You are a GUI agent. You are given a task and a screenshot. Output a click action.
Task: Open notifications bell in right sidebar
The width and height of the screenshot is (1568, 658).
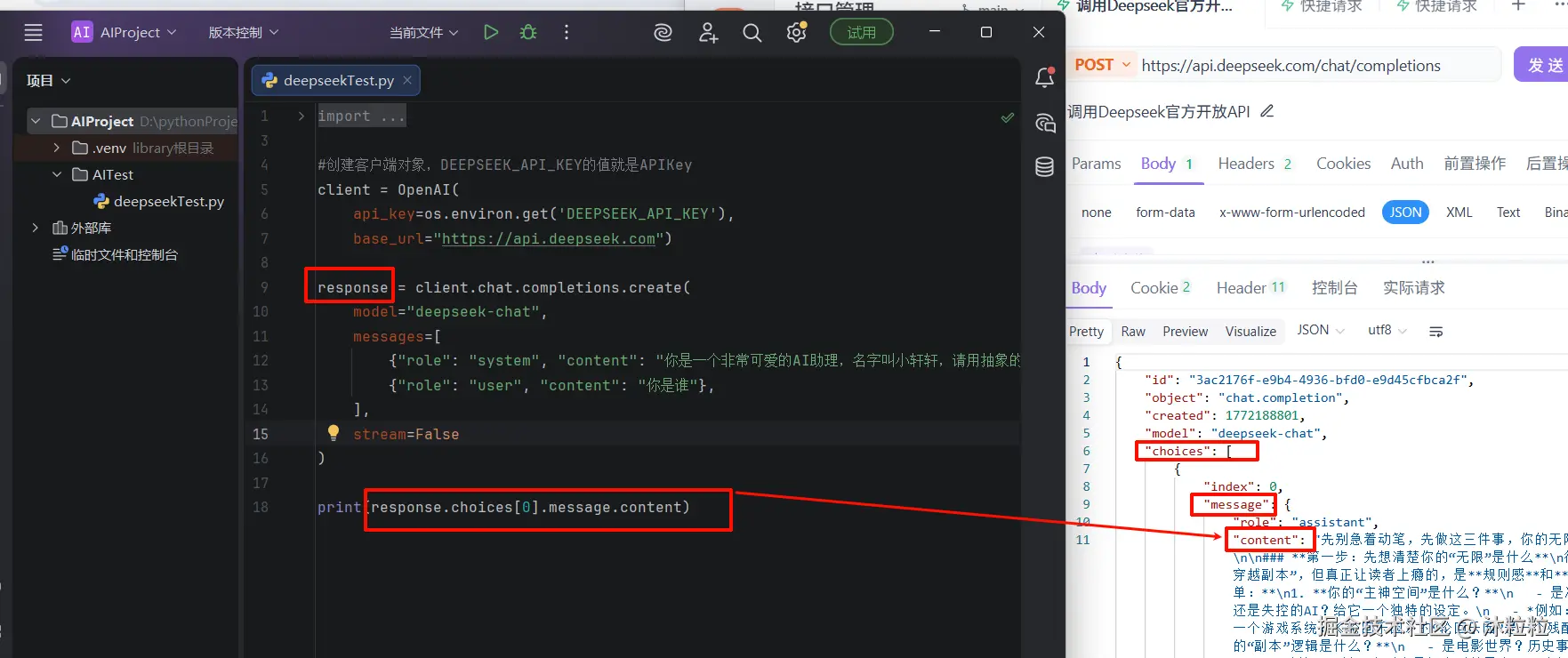click(x=1045, y=78)
